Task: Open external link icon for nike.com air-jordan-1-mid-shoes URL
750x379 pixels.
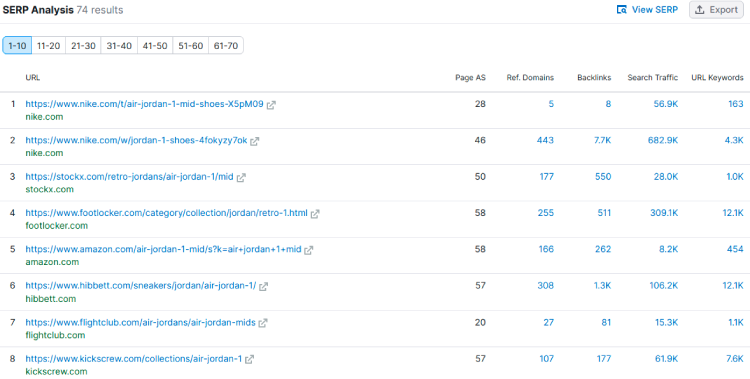Action: coord(271,105)
